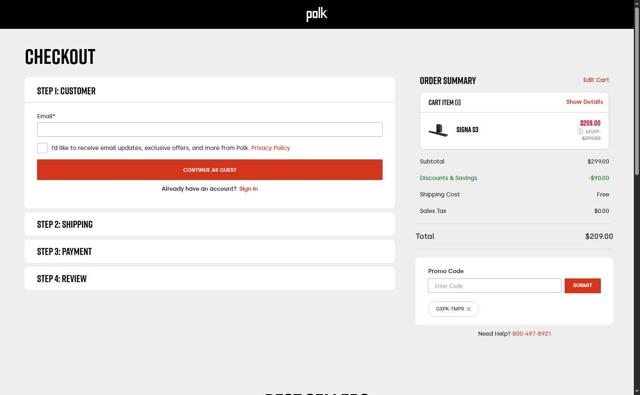
Task: Call the help number 800-497-8921
Action: pyautogui.click(x=531, y=334)
